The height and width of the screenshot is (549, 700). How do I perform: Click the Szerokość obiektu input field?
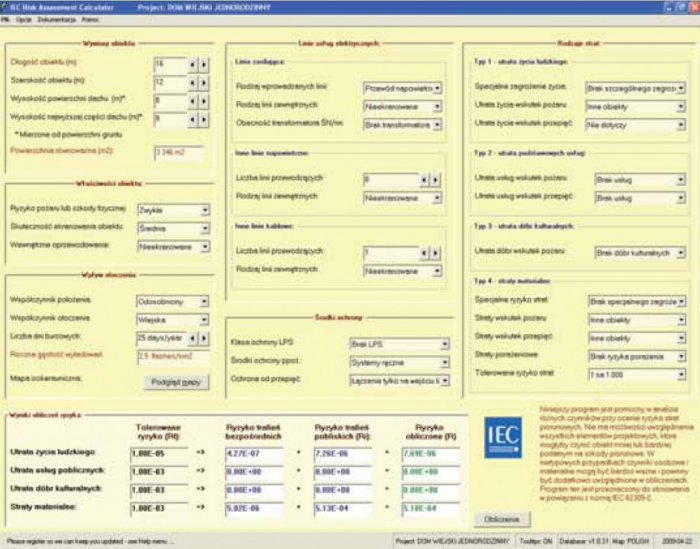point(170,83)
